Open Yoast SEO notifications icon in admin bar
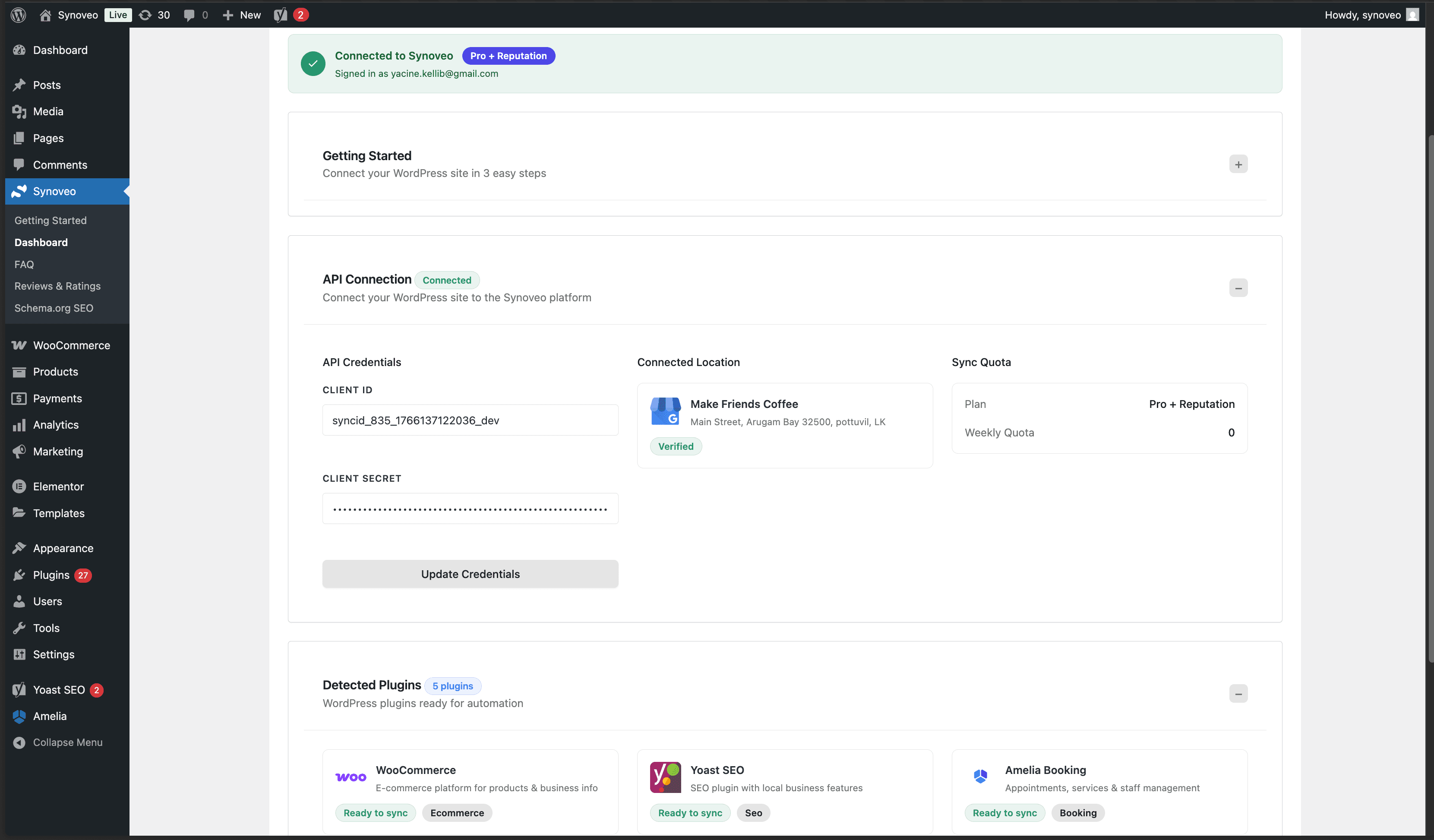Screen dimensions: 1434x840 click(280, 15)
